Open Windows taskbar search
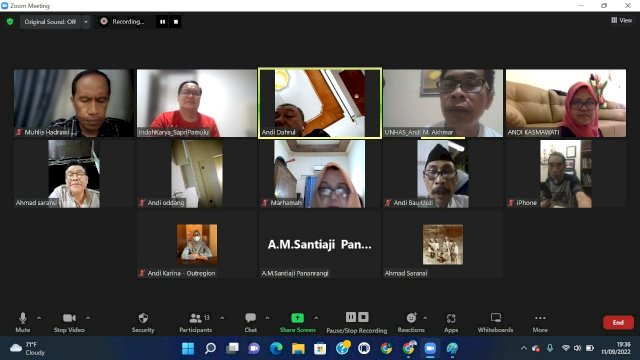The image size is (640, 360). pyautogui.click(x=210, y=348)
